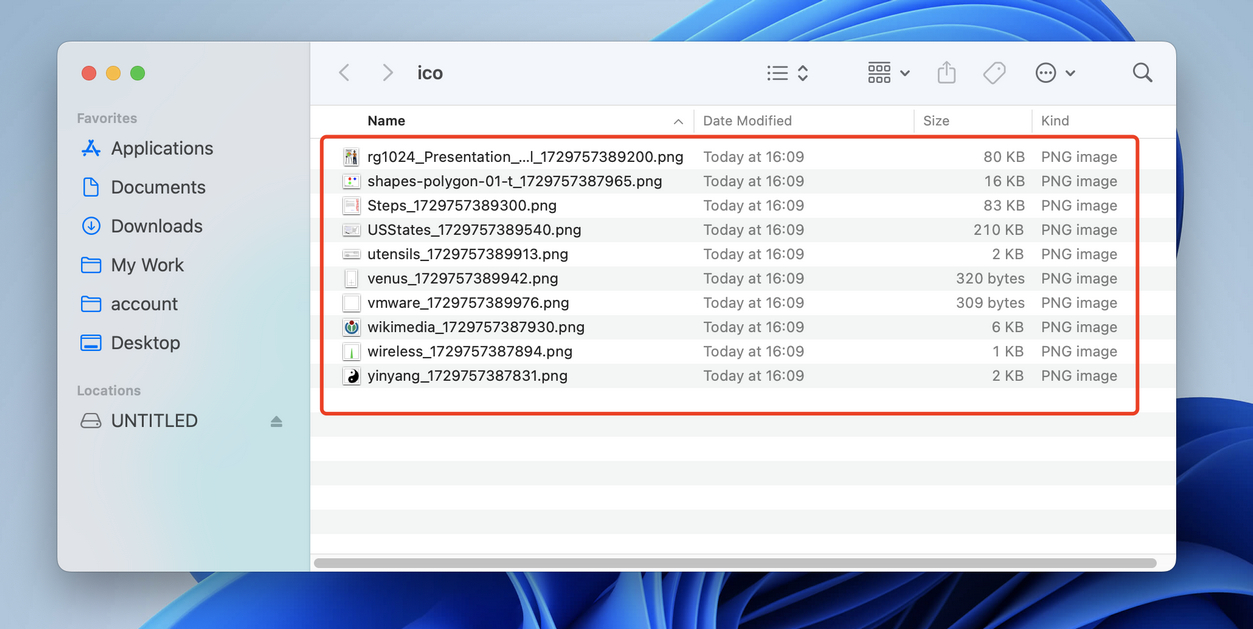Viewport: 1253px width, 629px height.
Task: Open the My Work folder
Action: click(151, 264)
